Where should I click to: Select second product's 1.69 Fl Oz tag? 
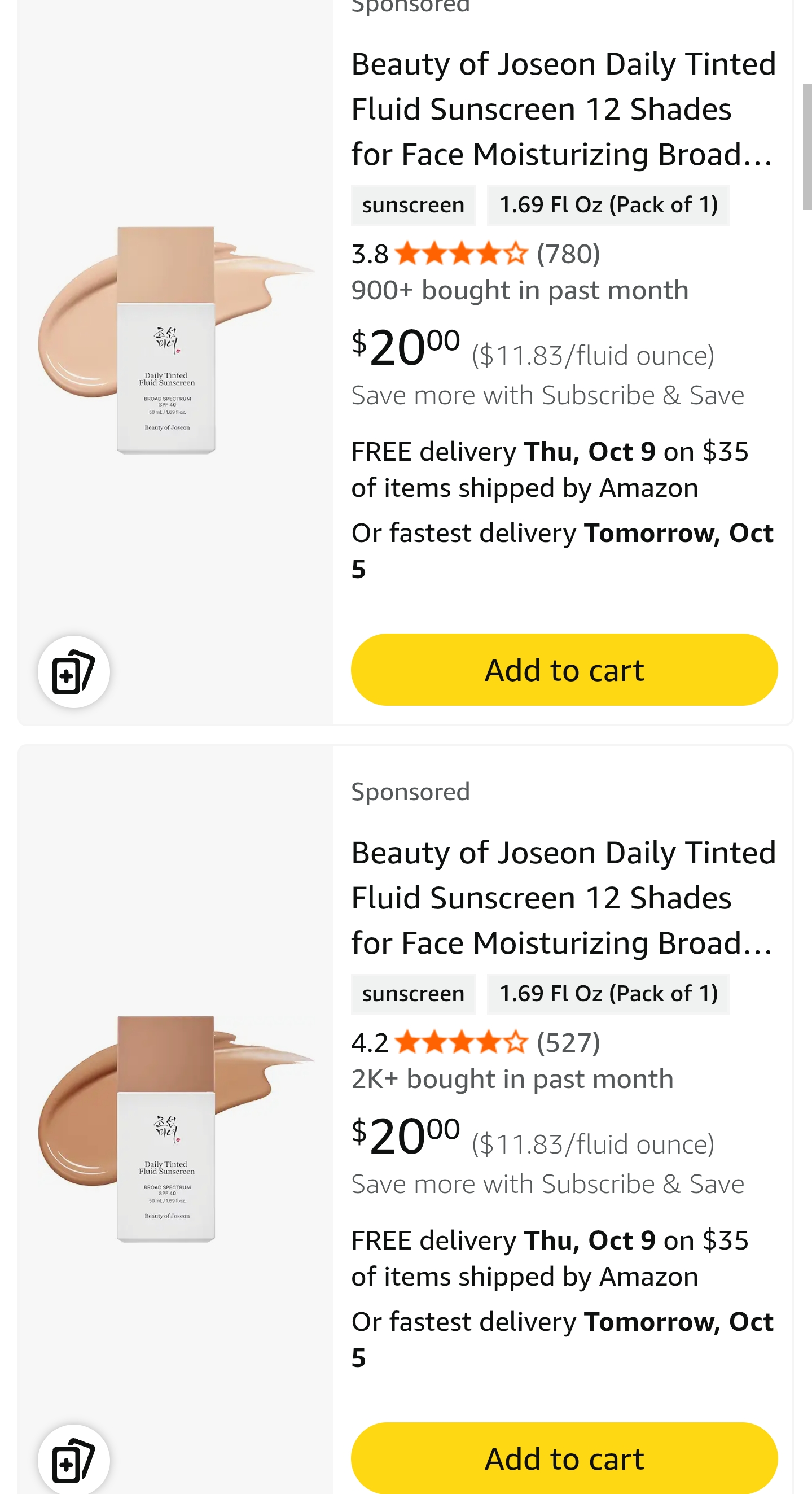click(x=607, y=994)
